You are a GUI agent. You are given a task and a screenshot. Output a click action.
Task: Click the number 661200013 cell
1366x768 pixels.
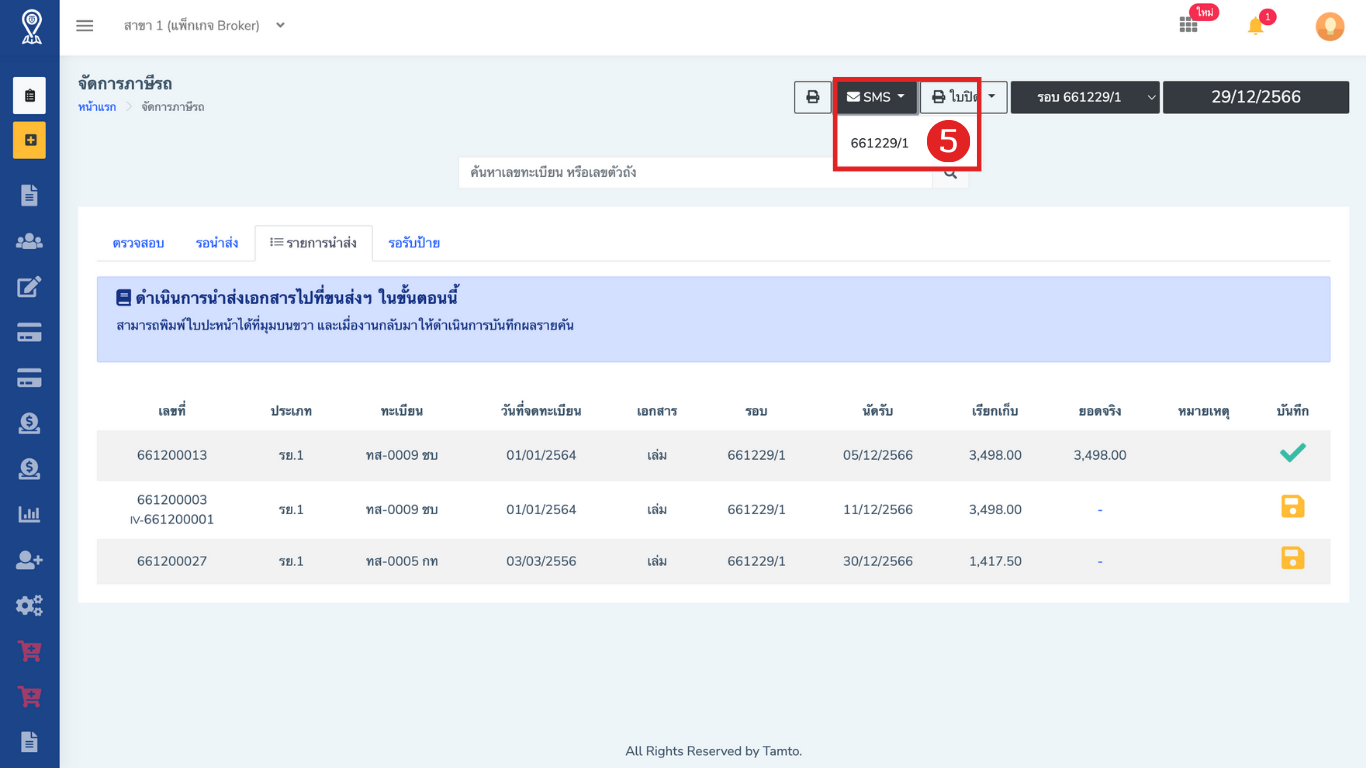tap(172, 455)
